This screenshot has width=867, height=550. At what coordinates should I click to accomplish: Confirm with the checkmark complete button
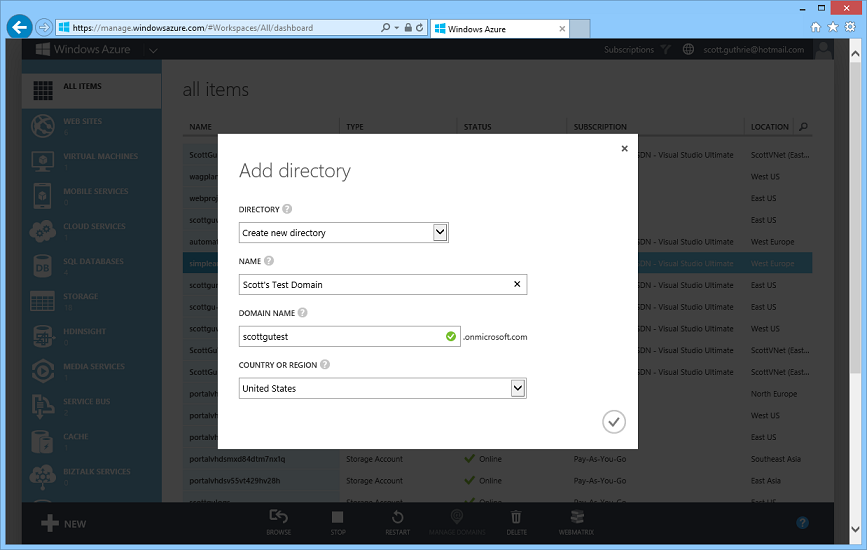coord(614,422)
